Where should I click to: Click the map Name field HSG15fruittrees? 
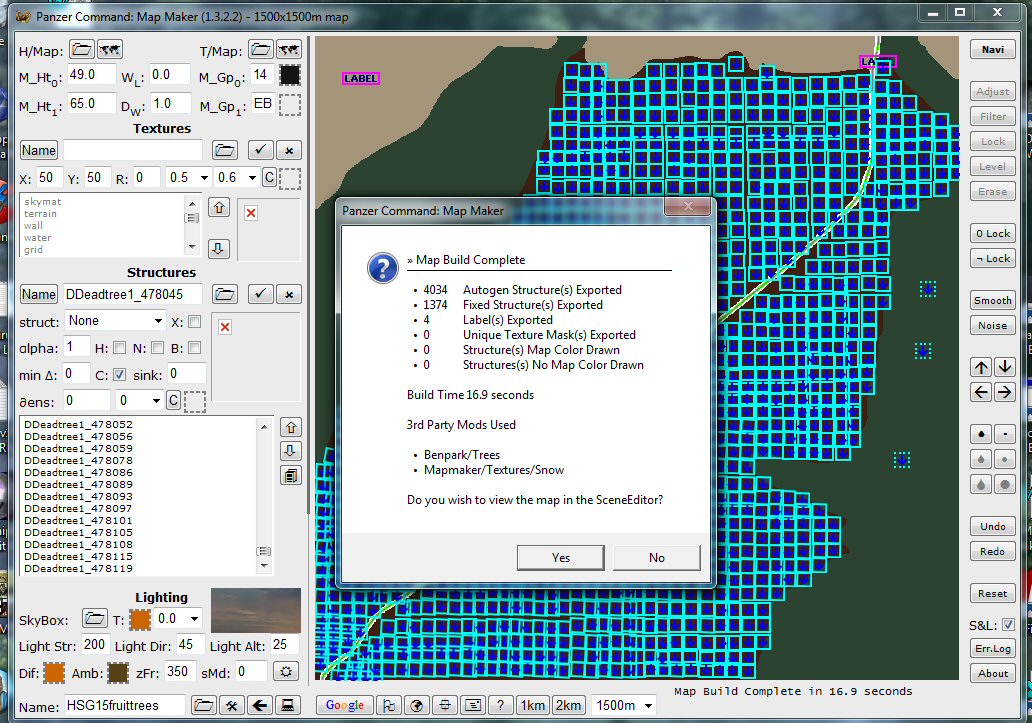click(124, 705)
